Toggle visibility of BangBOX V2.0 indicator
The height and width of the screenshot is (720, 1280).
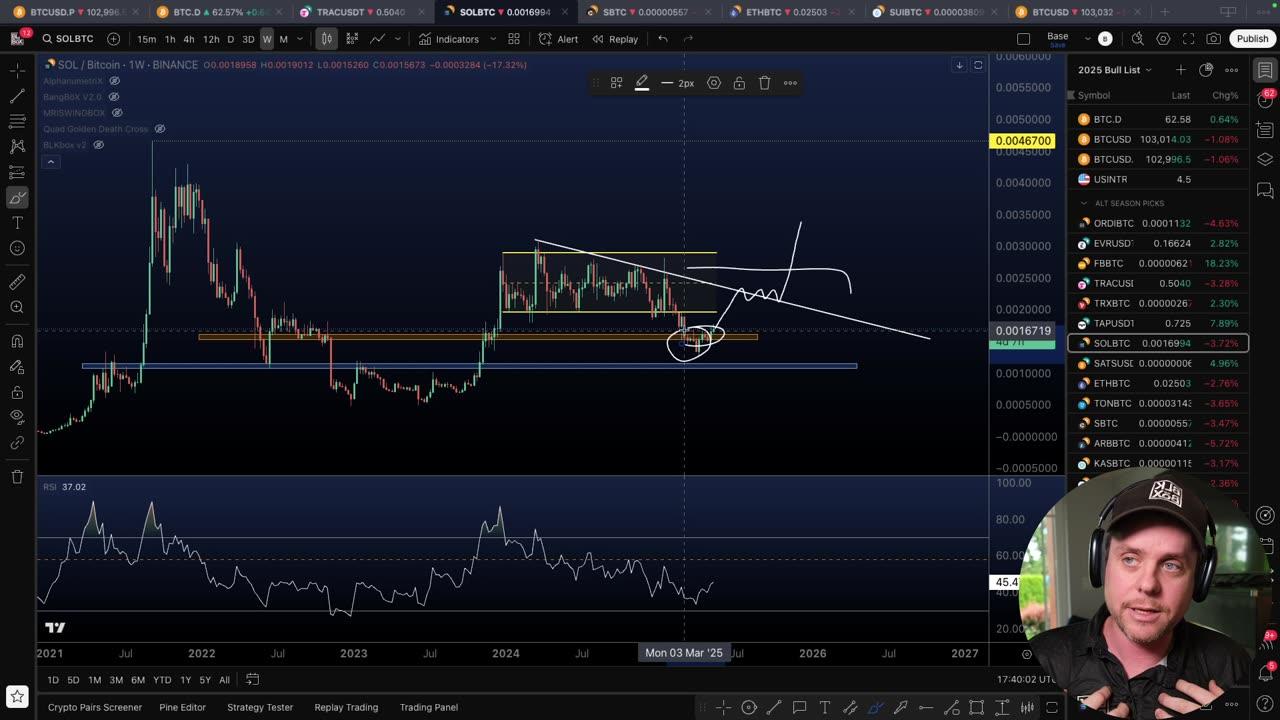tap(114, 97)
